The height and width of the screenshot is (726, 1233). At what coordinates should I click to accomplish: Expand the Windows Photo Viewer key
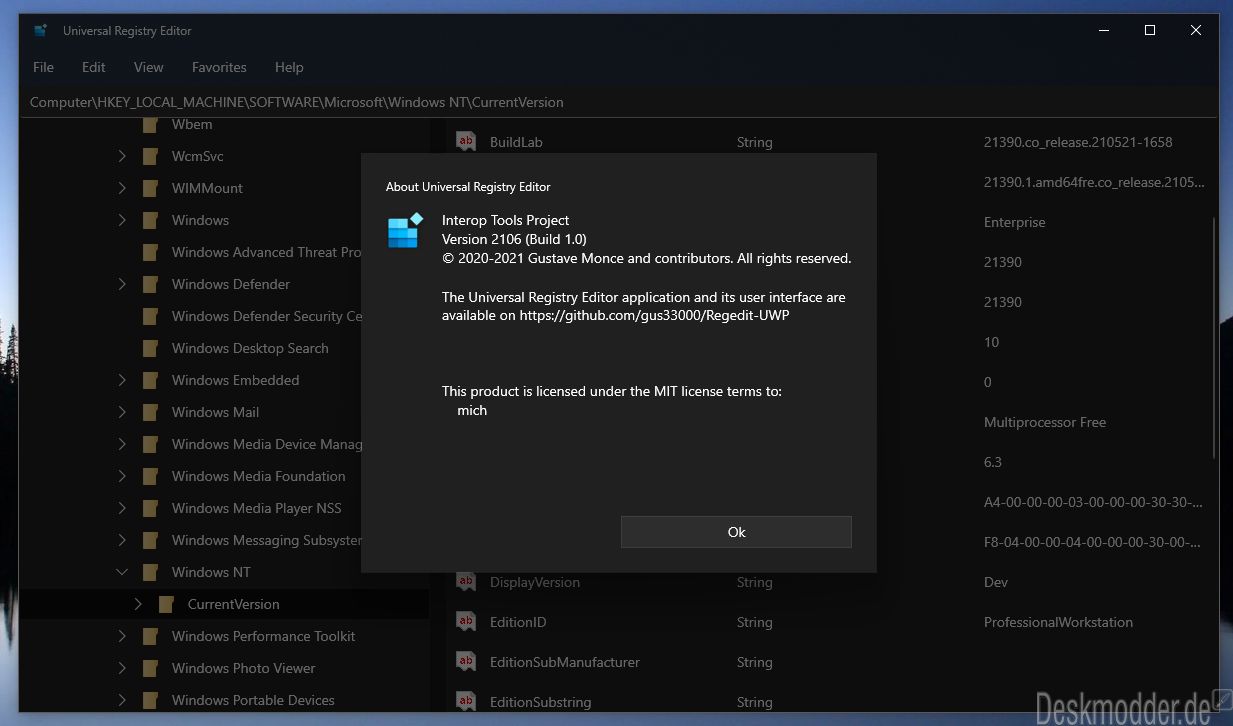122,669
